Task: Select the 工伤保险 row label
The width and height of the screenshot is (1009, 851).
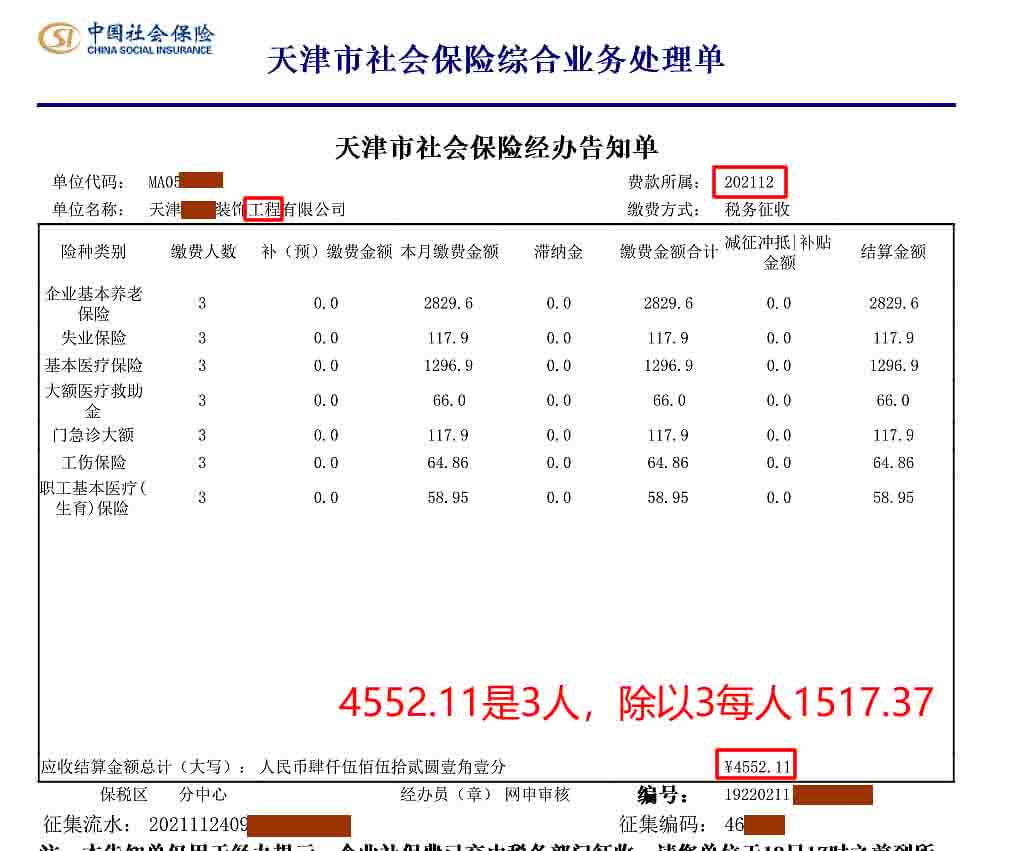Action: pyautogui.click(x=94, y=463)
